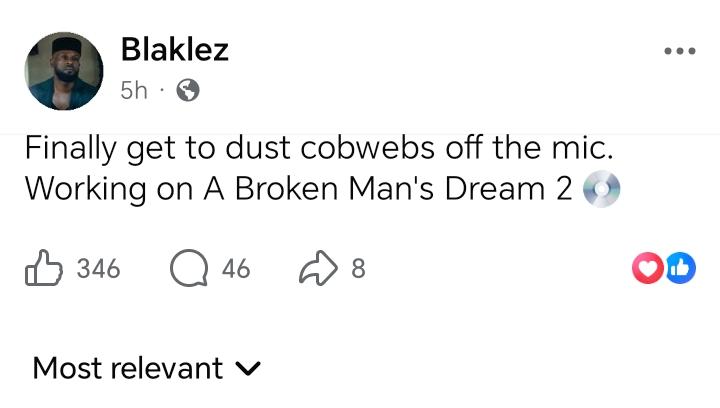View the 346 likes count
The image size is (720, 408).
[98, 269]
